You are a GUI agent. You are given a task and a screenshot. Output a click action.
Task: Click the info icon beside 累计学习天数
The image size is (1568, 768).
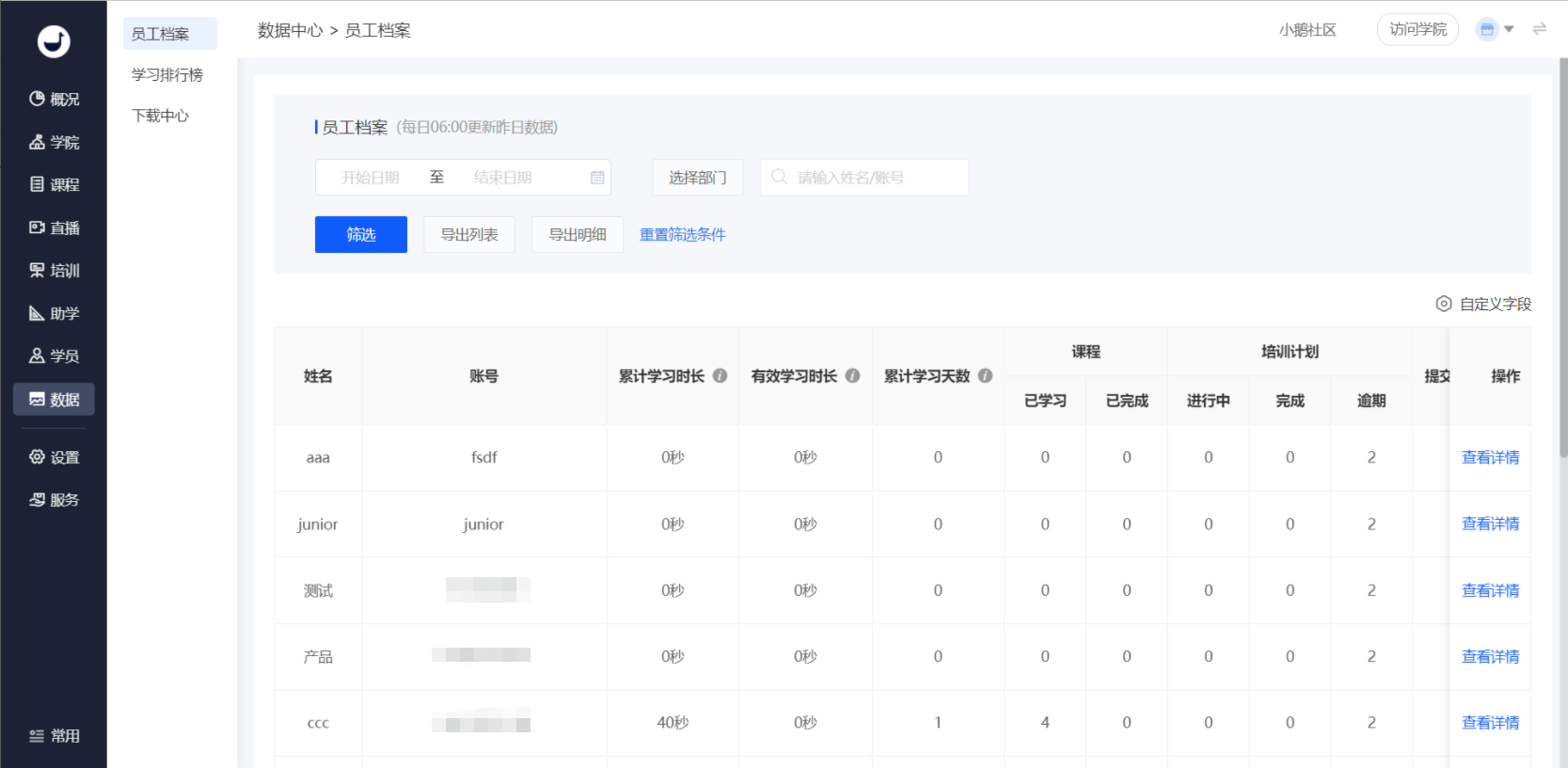click(985, 375)
